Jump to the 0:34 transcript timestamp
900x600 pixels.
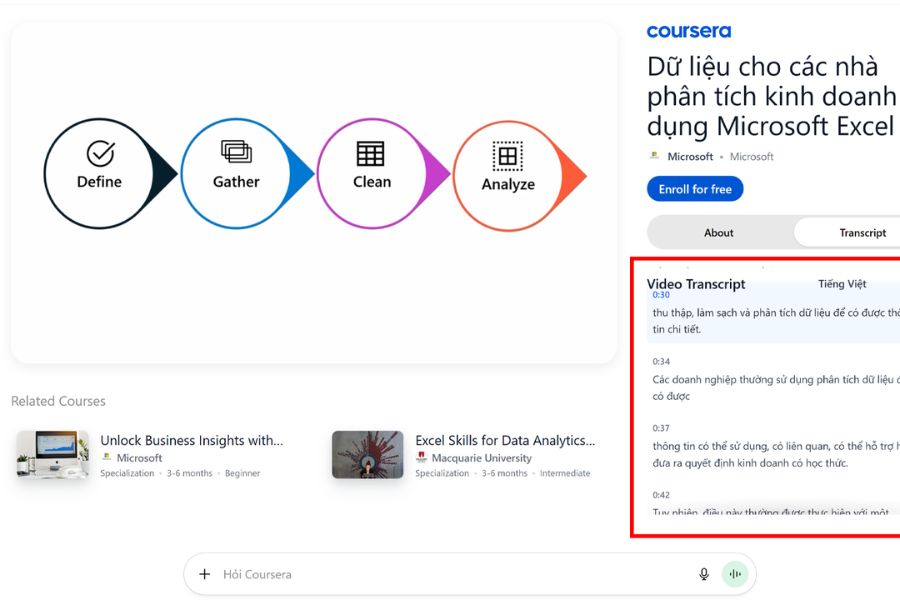coord(661,361)
